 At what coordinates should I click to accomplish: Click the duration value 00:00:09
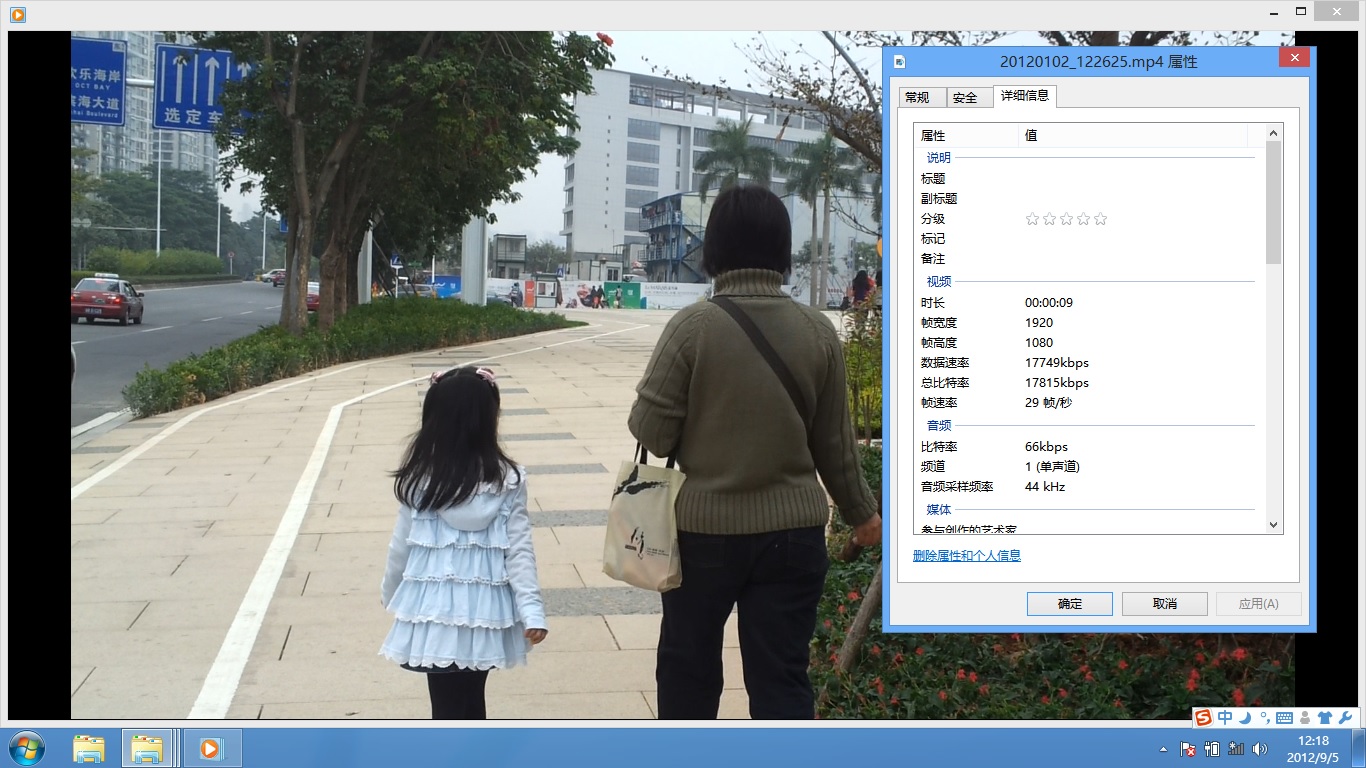coord(1049,303)
